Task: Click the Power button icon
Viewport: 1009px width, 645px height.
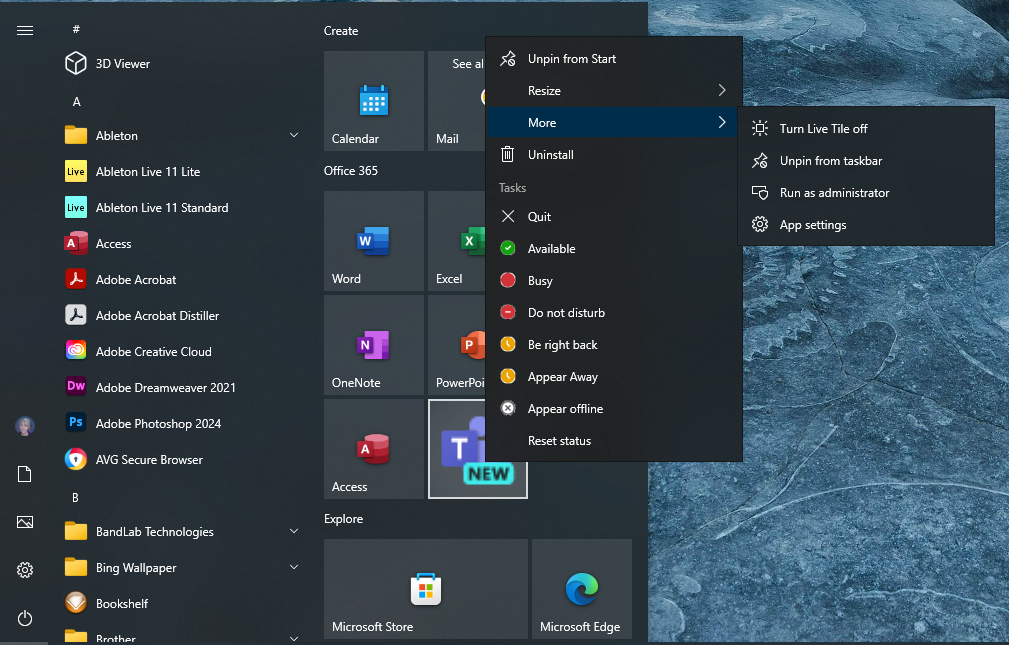Action: coord(24,618)
